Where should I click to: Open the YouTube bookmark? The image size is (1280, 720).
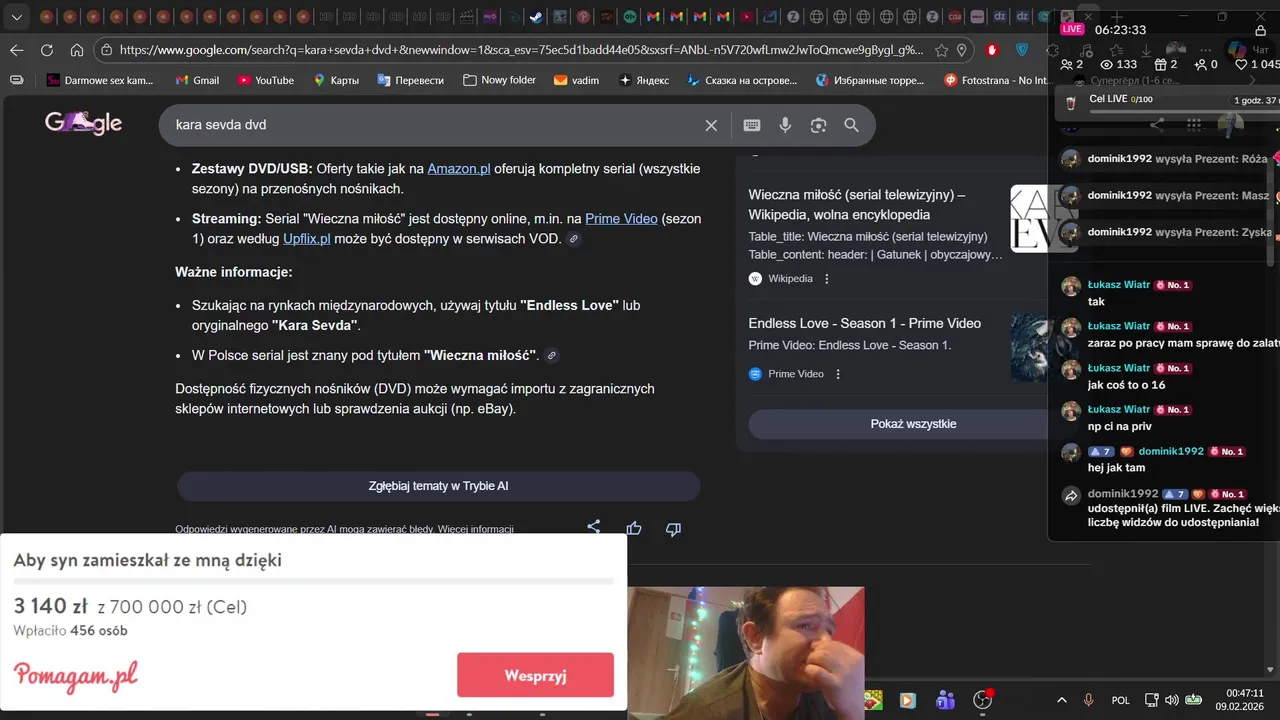[x=265, y=80]
